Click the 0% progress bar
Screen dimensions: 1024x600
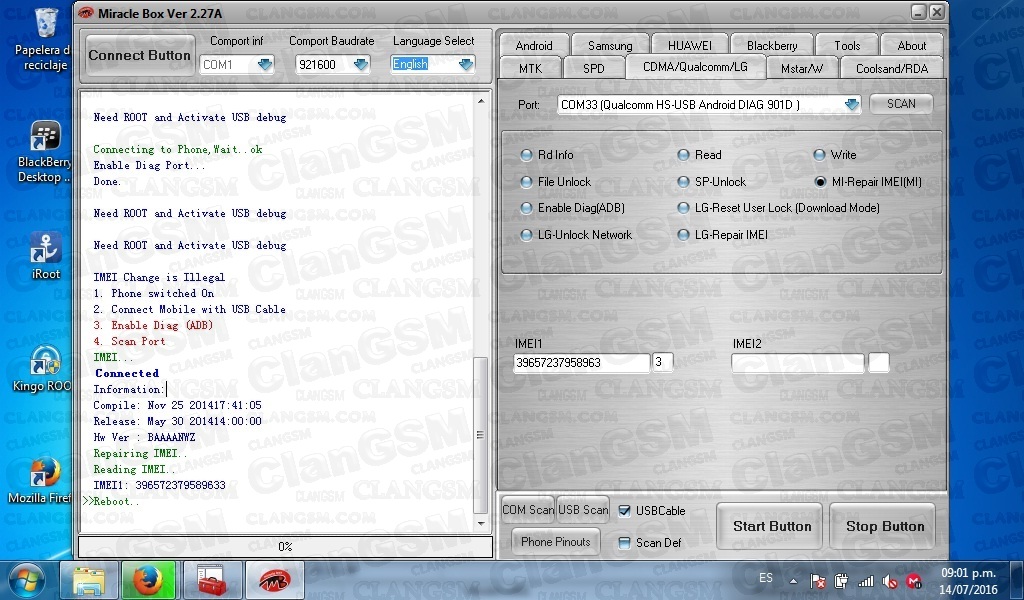(x=285, y=547)
